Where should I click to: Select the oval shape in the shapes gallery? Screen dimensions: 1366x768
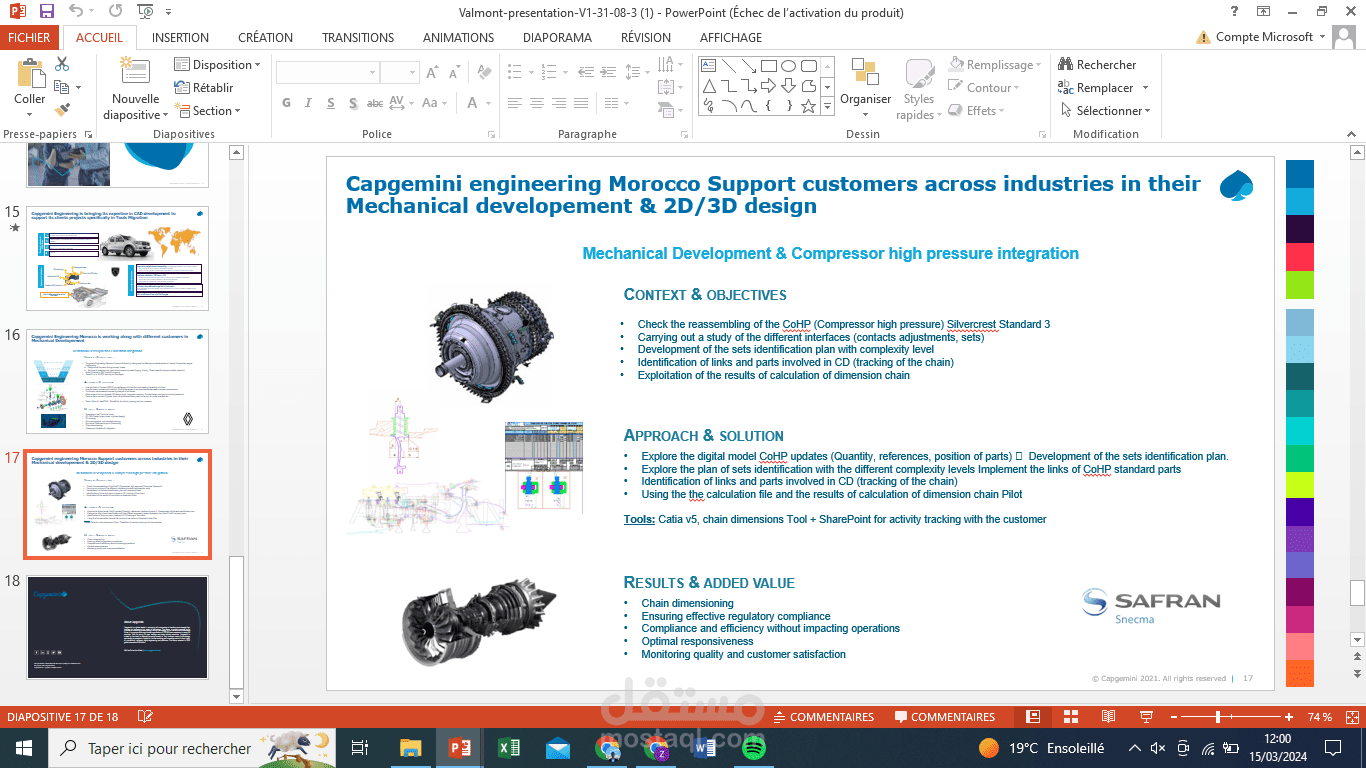[789, 67]
